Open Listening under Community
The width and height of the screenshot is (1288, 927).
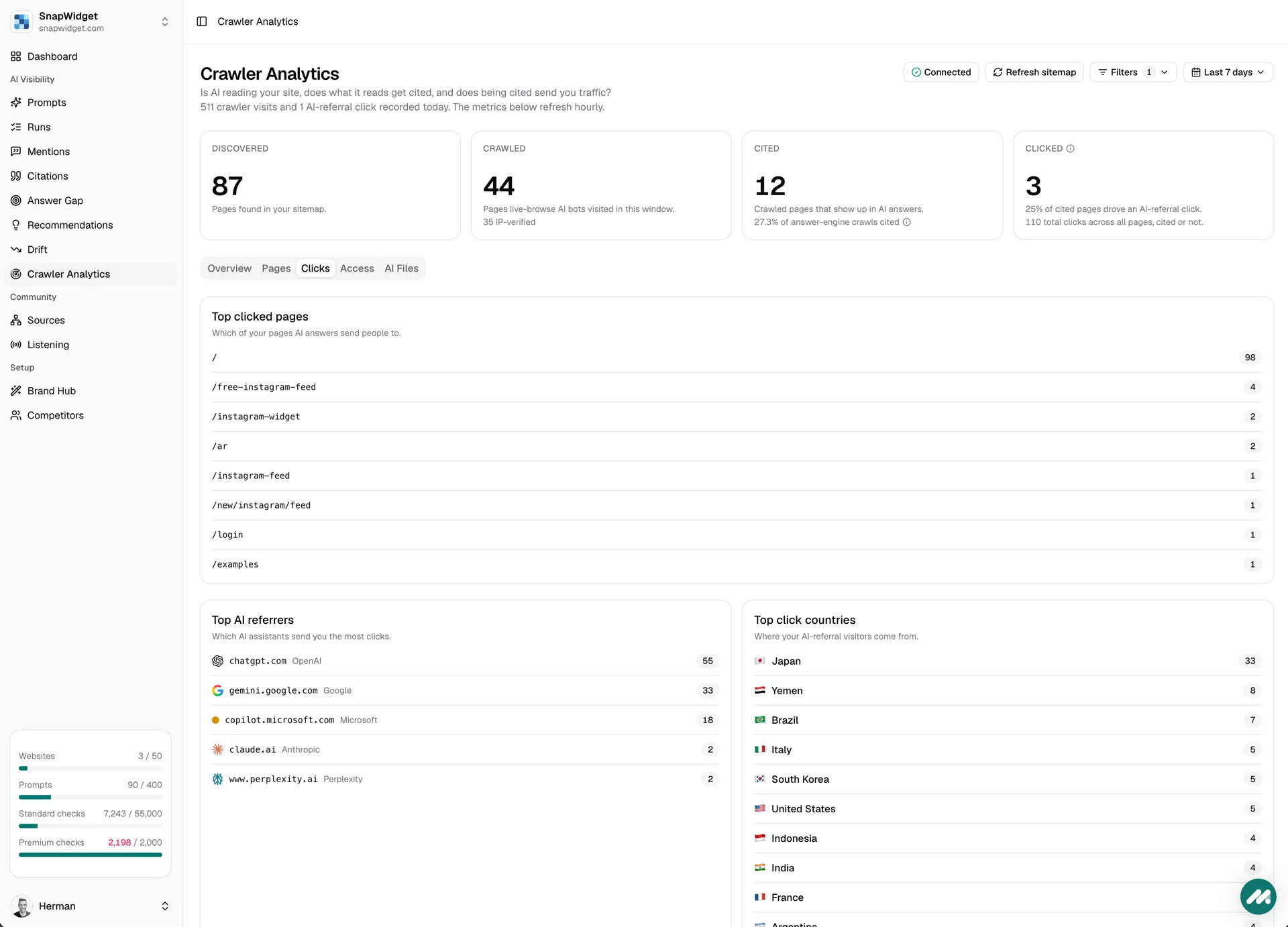coord(91,345)
